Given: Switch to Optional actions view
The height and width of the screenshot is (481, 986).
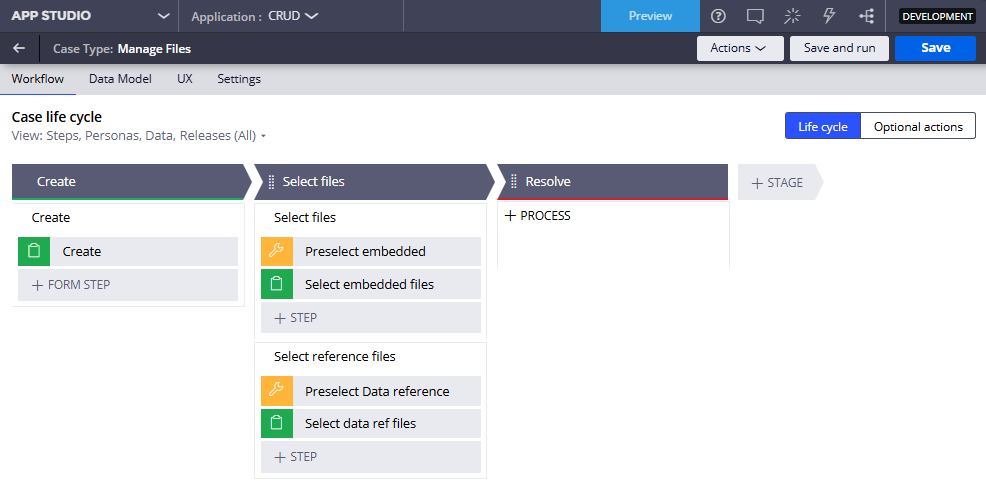Looking at the screenshot, I should coord(918,126).
